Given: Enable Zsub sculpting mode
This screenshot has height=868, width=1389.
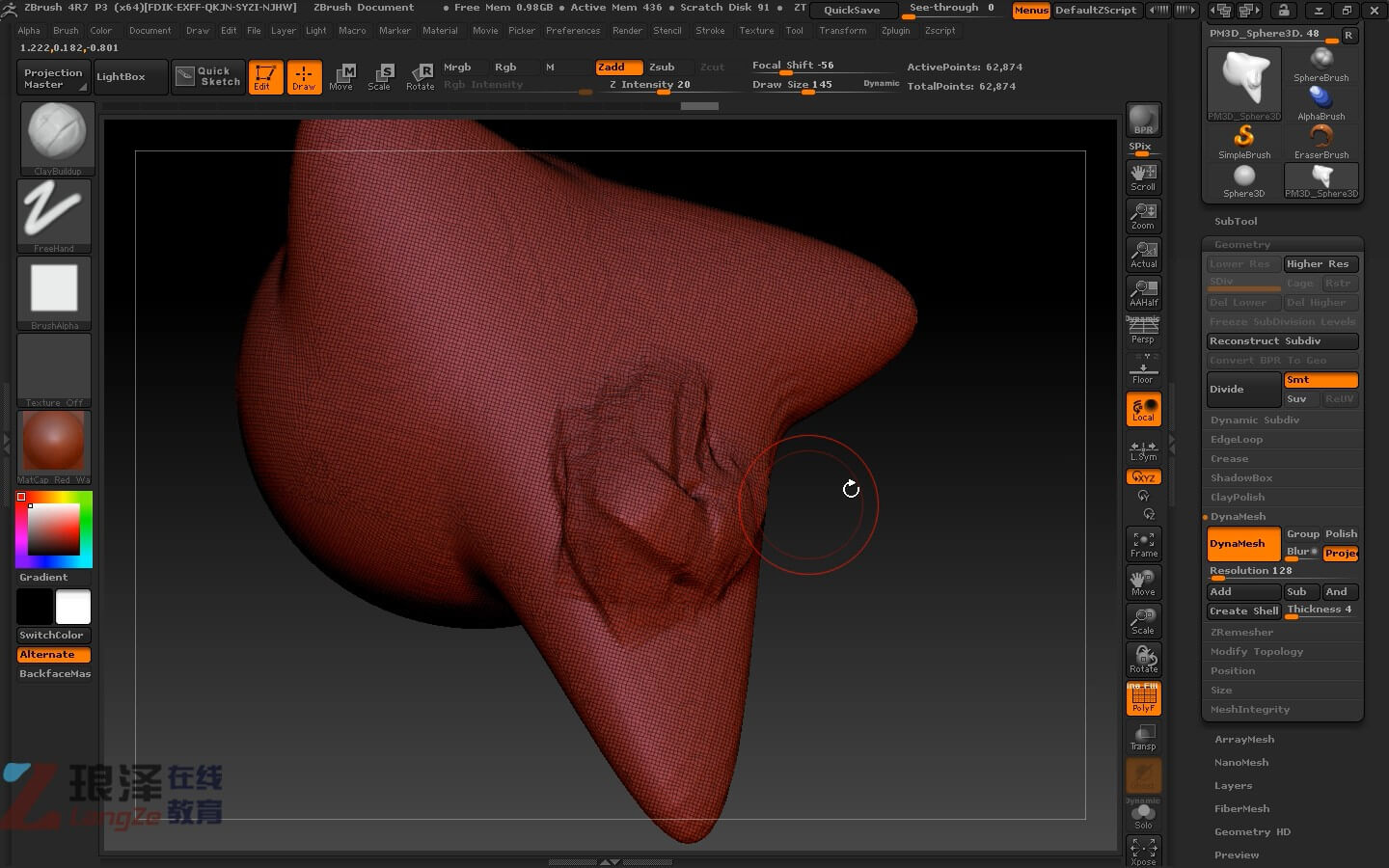Looking at the screenshot, I should tap(662, 67).
